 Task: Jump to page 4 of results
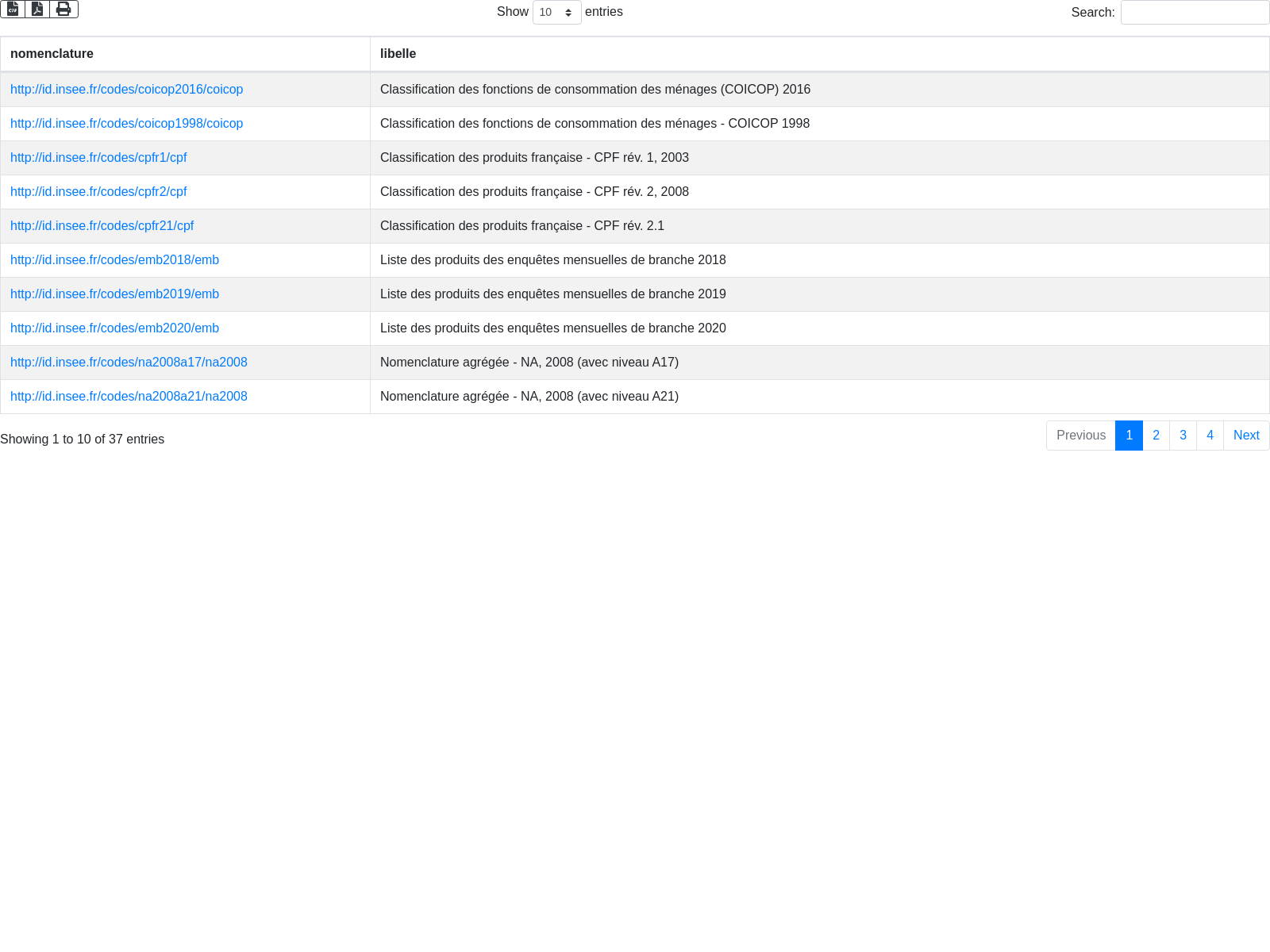click(1210, 436)
